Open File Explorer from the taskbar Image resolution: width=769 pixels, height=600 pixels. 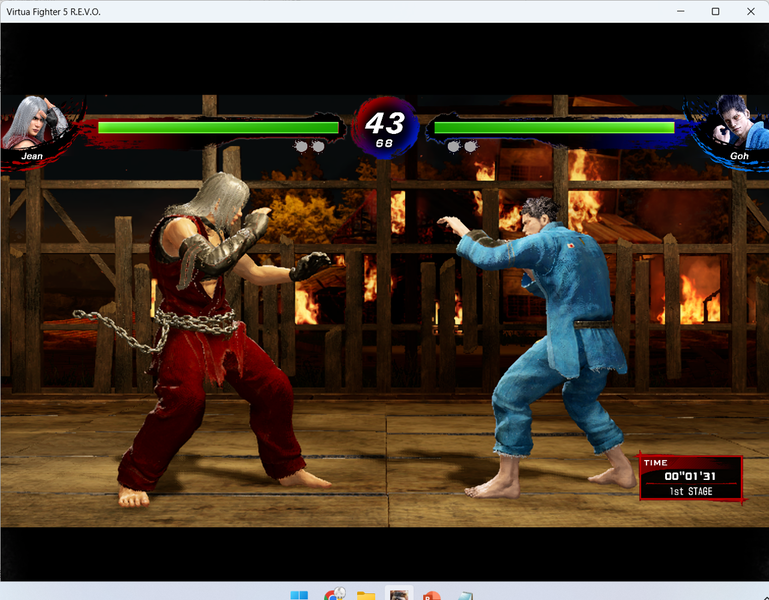click(366, 596)
